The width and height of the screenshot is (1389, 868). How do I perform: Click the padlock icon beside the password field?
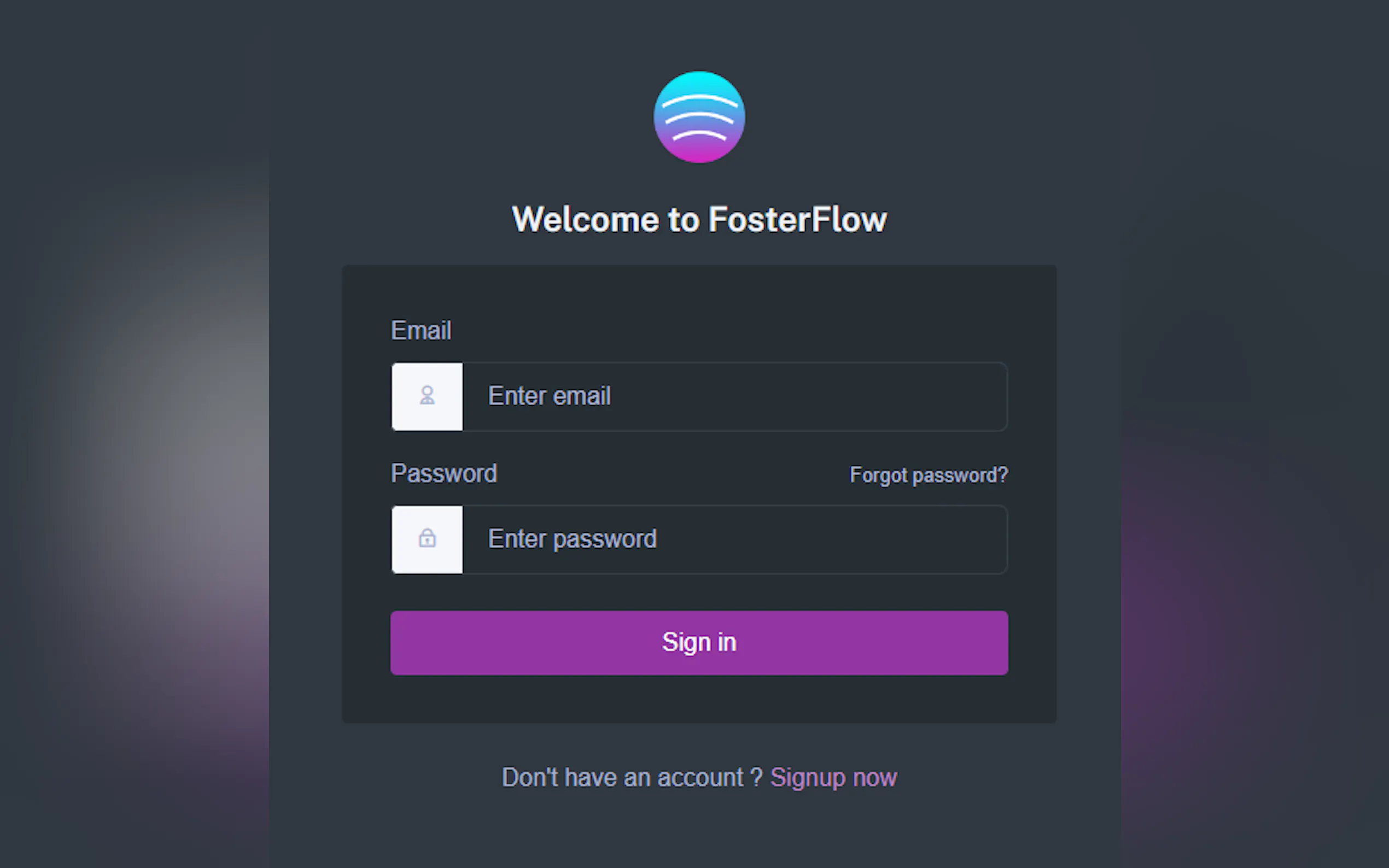427,538
